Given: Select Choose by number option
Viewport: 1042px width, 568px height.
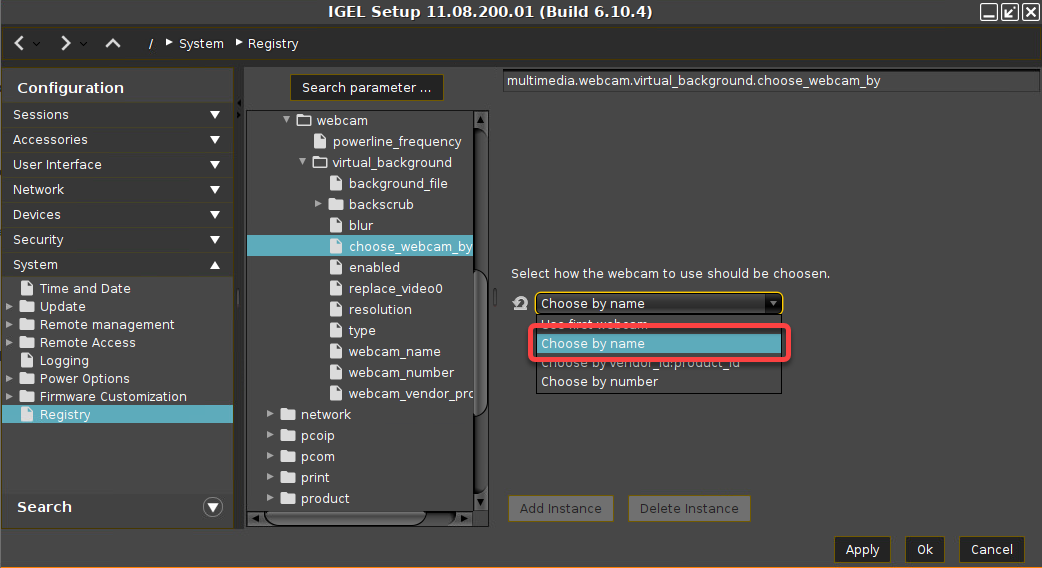Looking at the screenshot, I should tap(600, 381).
